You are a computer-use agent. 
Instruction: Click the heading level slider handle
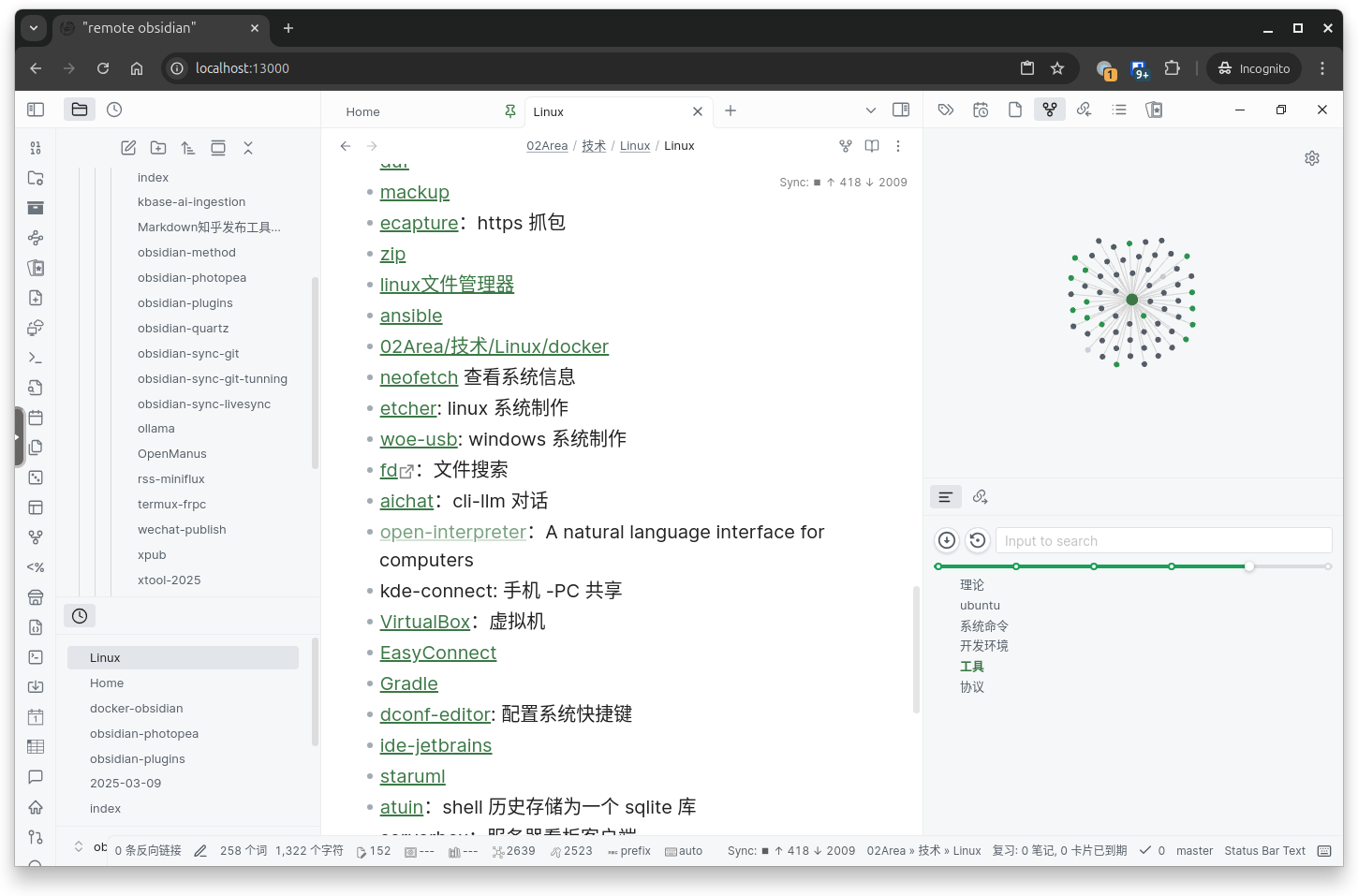[1249, 566]
